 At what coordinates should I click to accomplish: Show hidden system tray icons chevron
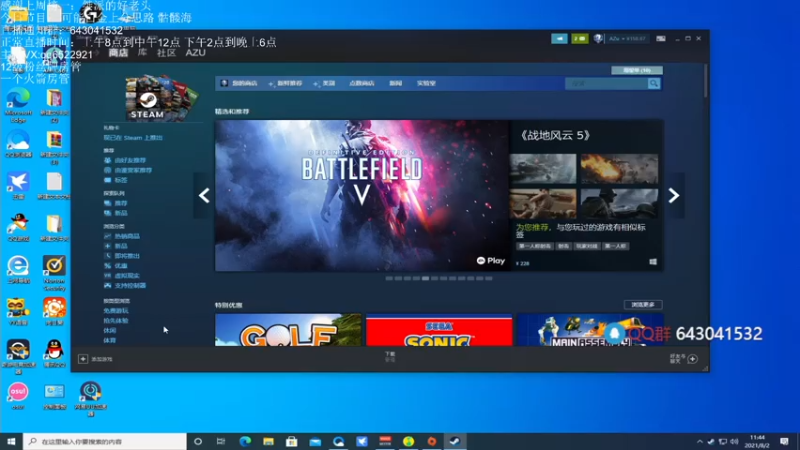click(699, 441)
